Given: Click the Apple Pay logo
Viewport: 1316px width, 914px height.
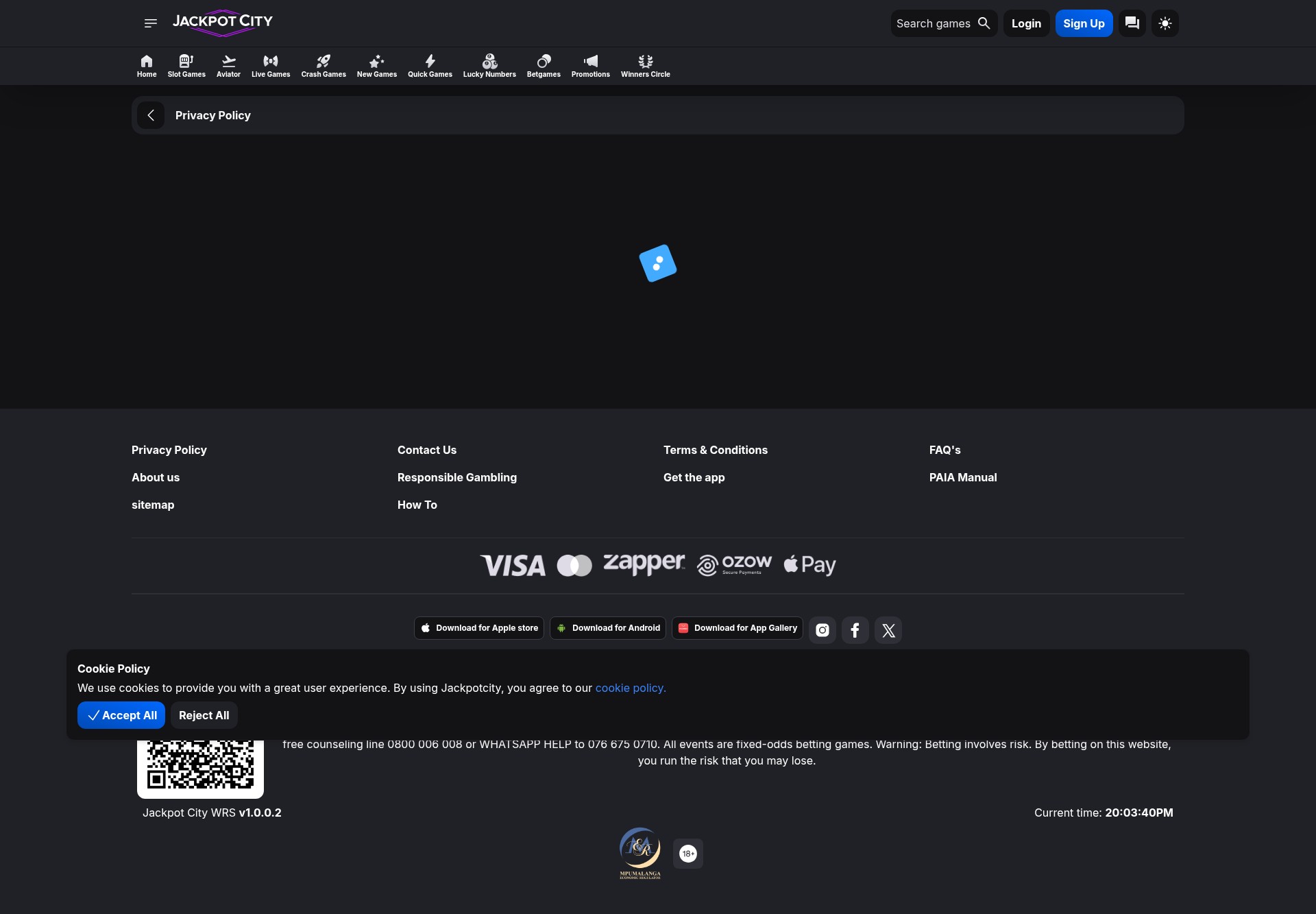Looking at the screenshot, I should (x=809, y=565).
